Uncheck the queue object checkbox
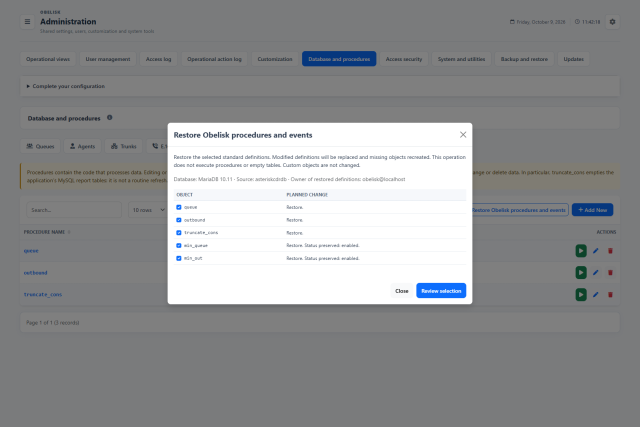Image resolution: width=640 pixels, height=427 pixels. click(179, 207)
